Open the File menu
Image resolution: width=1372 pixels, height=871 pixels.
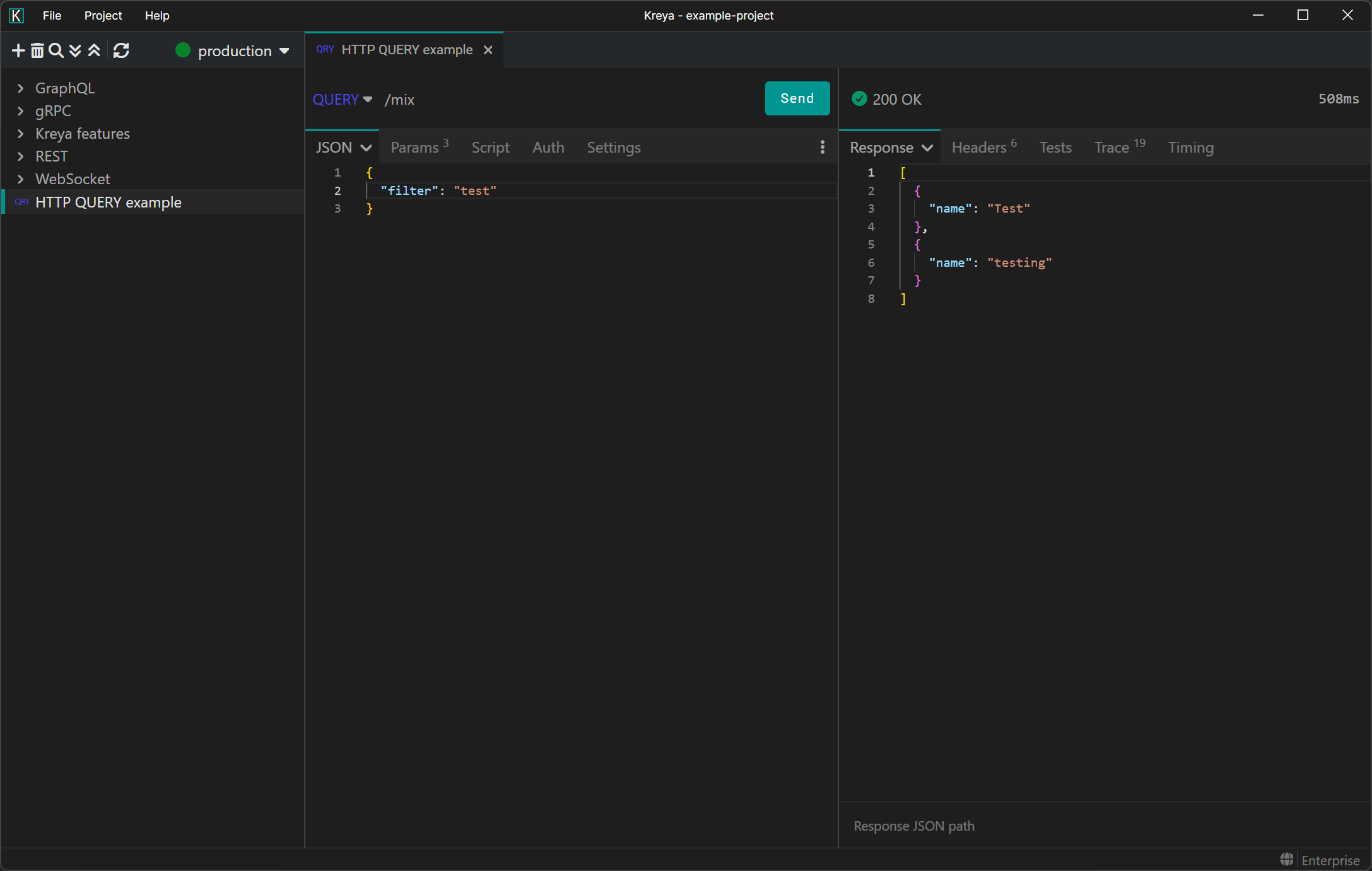52,16
